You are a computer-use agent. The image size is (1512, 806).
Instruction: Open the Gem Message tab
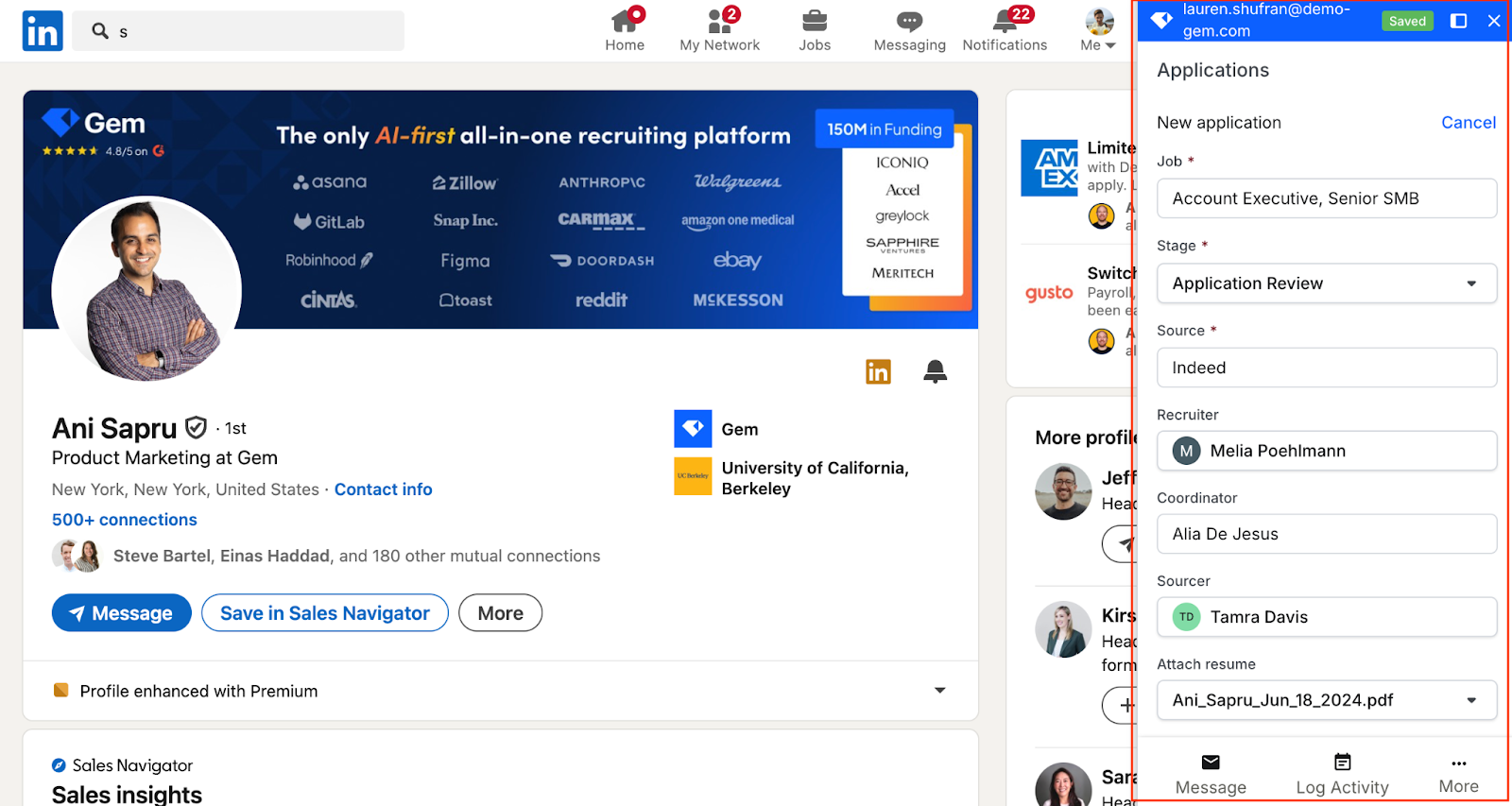coord(1211,775)
